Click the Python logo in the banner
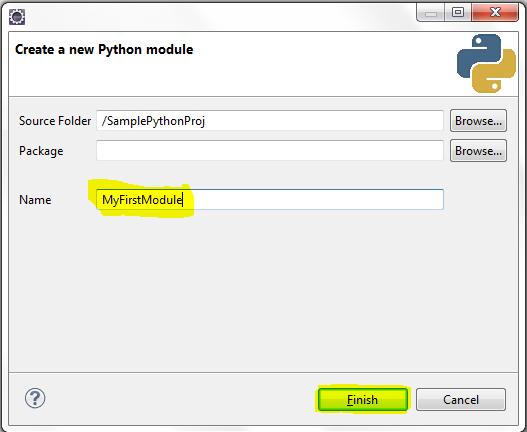The height and width of the screenshot is (432, 527). 486,63
